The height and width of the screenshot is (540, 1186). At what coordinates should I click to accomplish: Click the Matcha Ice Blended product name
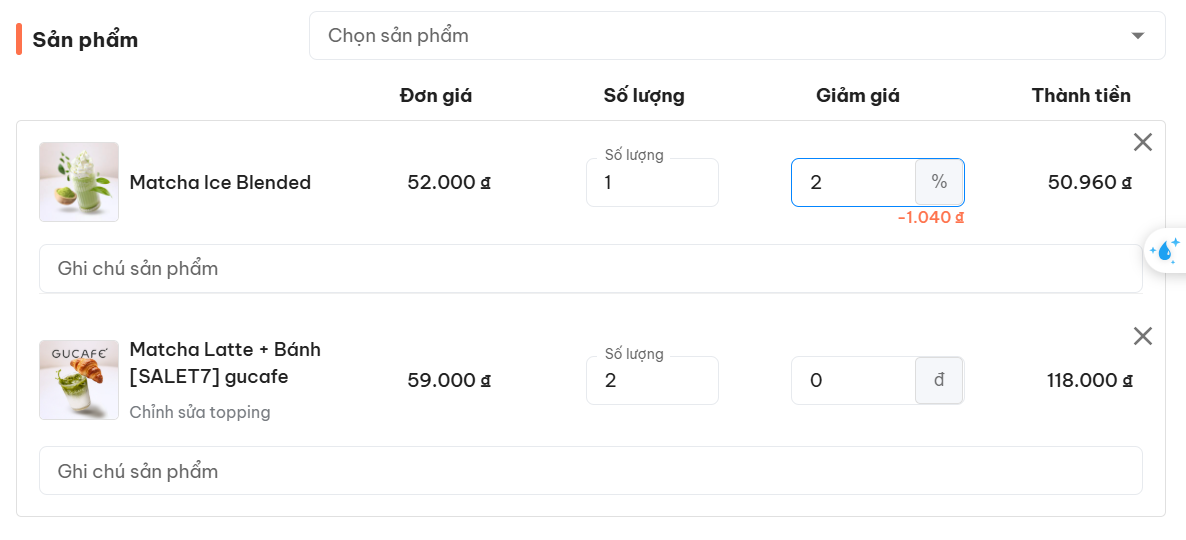pos(220,183)
